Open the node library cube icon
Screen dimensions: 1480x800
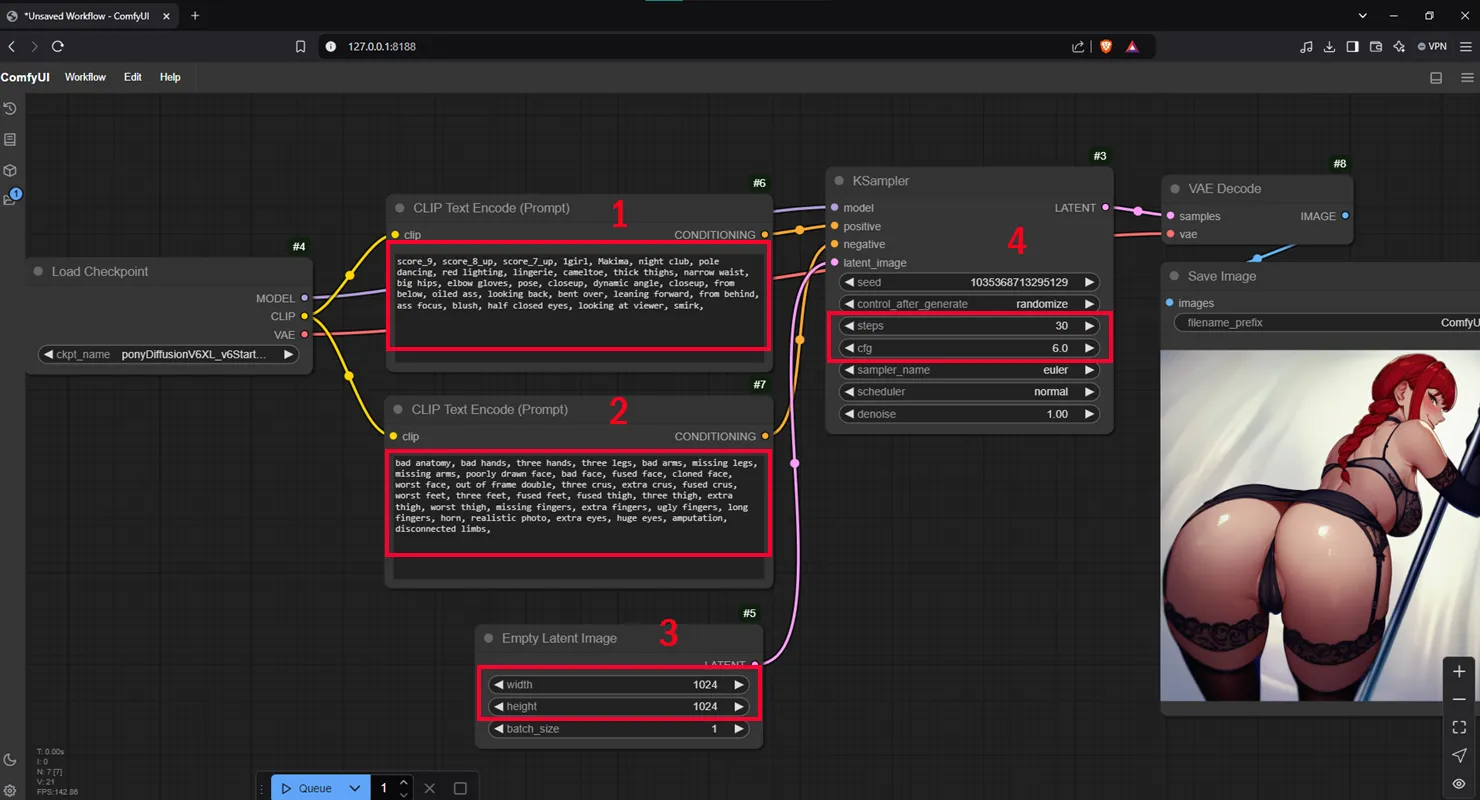10,170
